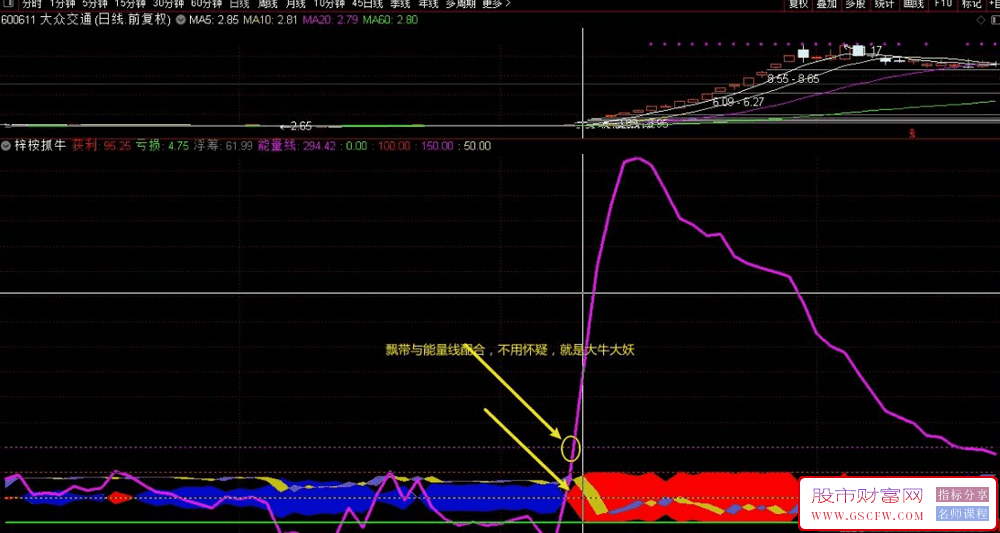Open the 多周期 multi-period option
Screen dimensions: 1000x533
(460, 4)
